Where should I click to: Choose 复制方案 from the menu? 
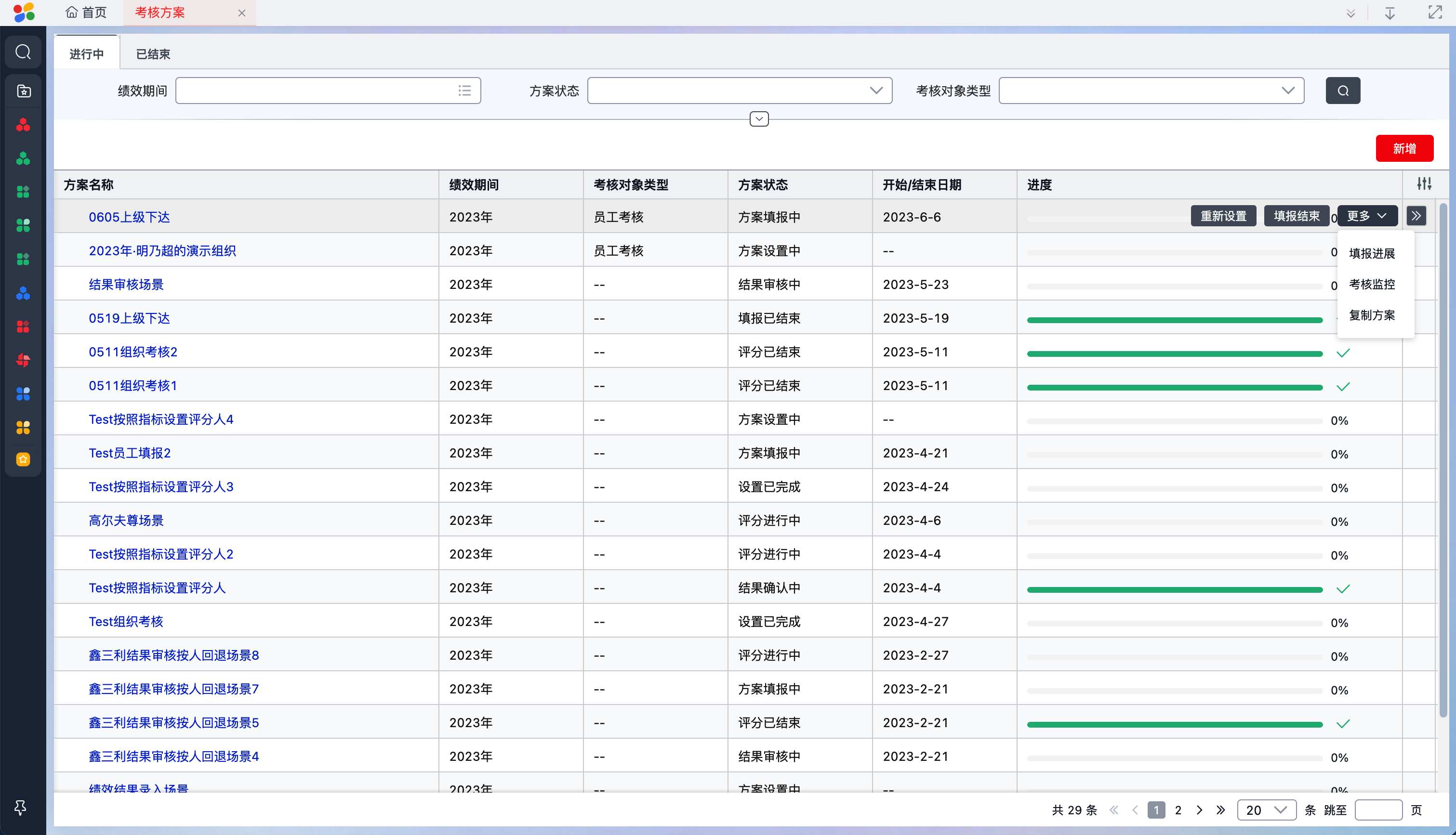pos(1372,315)
